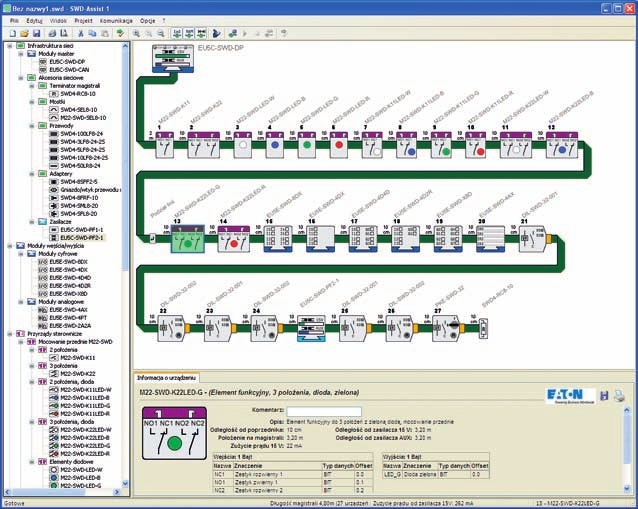
Task: Open the Edytuj menu
Action: [x=34, y=20]
